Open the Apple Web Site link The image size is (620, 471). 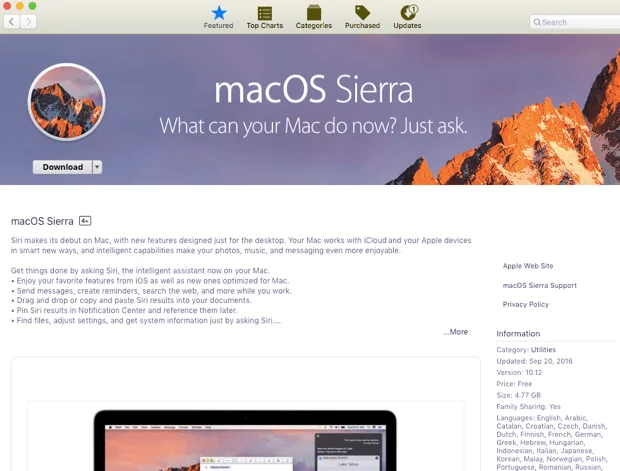pos(527,266)
